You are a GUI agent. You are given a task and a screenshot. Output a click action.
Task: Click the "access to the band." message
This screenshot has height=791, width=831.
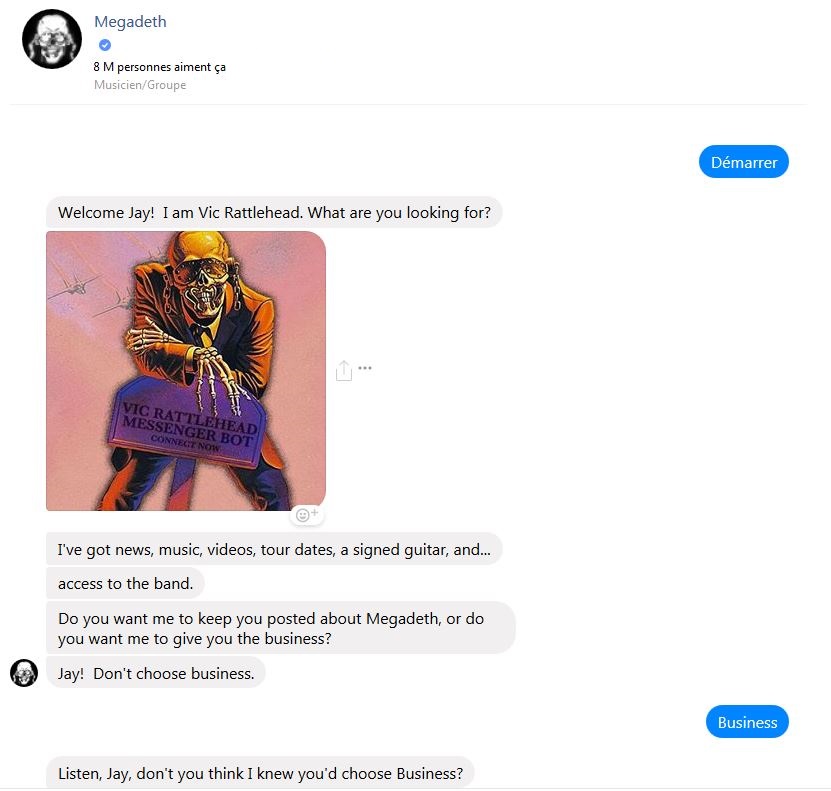125,583
